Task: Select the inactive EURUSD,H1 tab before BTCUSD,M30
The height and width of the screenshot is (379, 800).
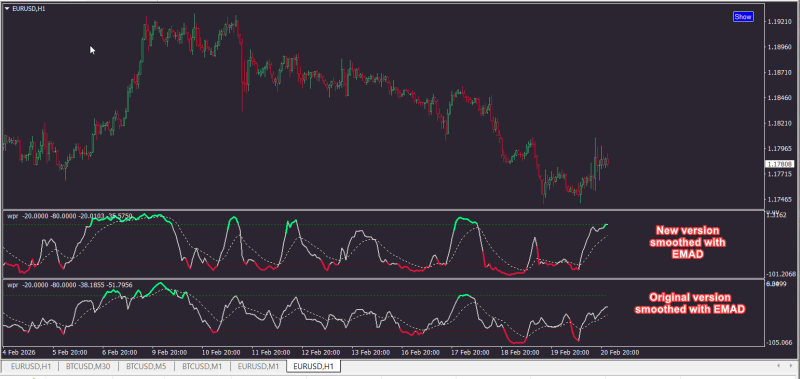Action: pos(31,366)
